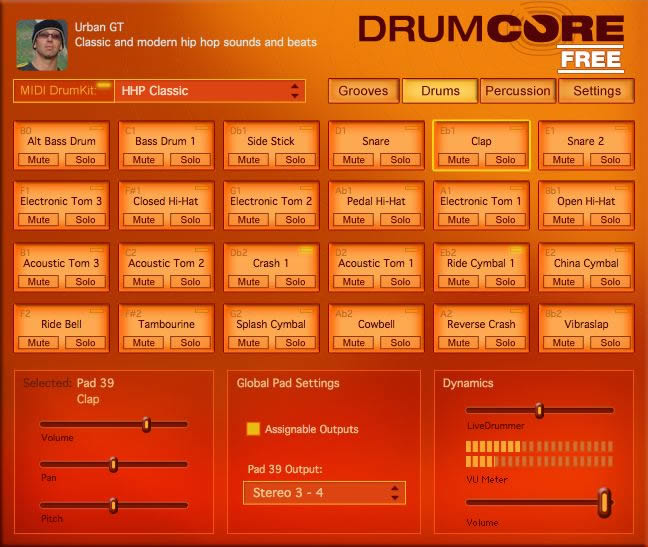Mute the Pedal Hi-Hat pad

tap(353, 220)
